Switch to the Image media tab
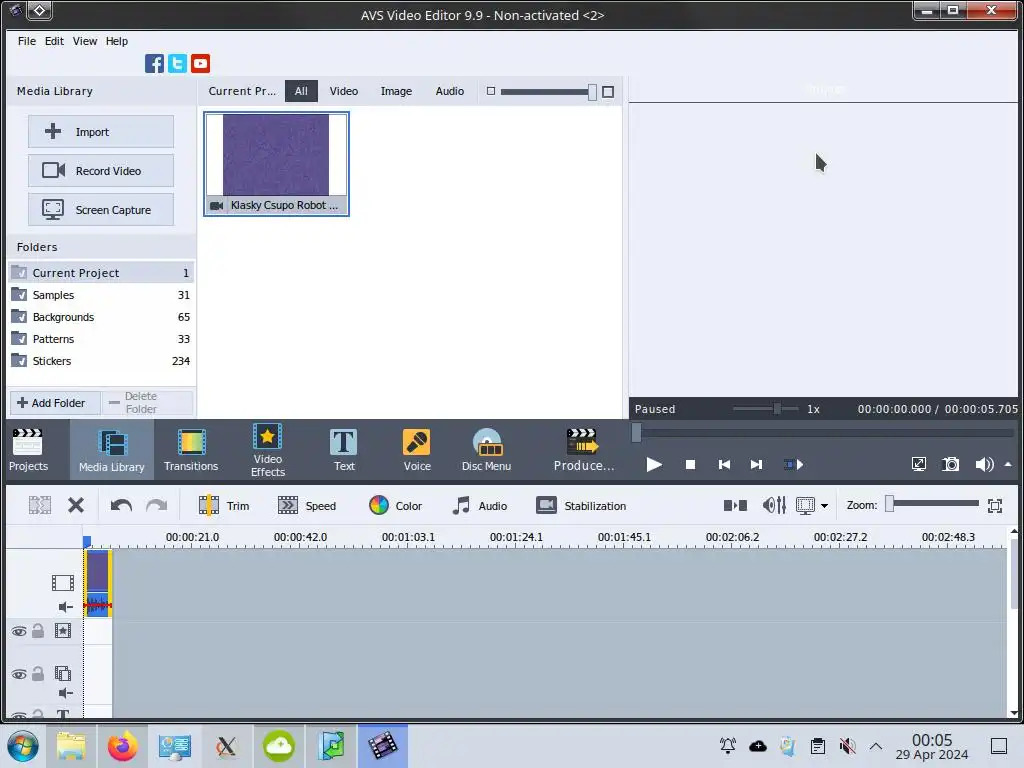 click(x=396, y=91)
